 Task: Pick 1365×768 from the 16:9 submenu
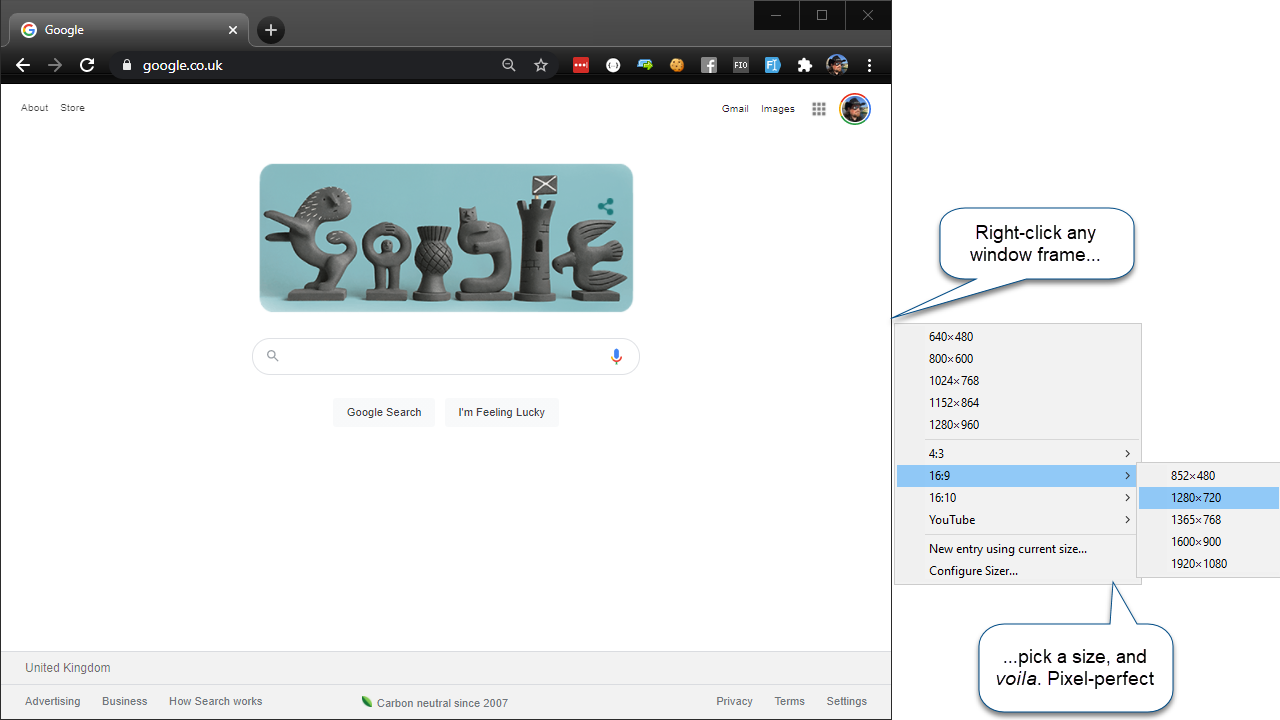[1209, 520]
